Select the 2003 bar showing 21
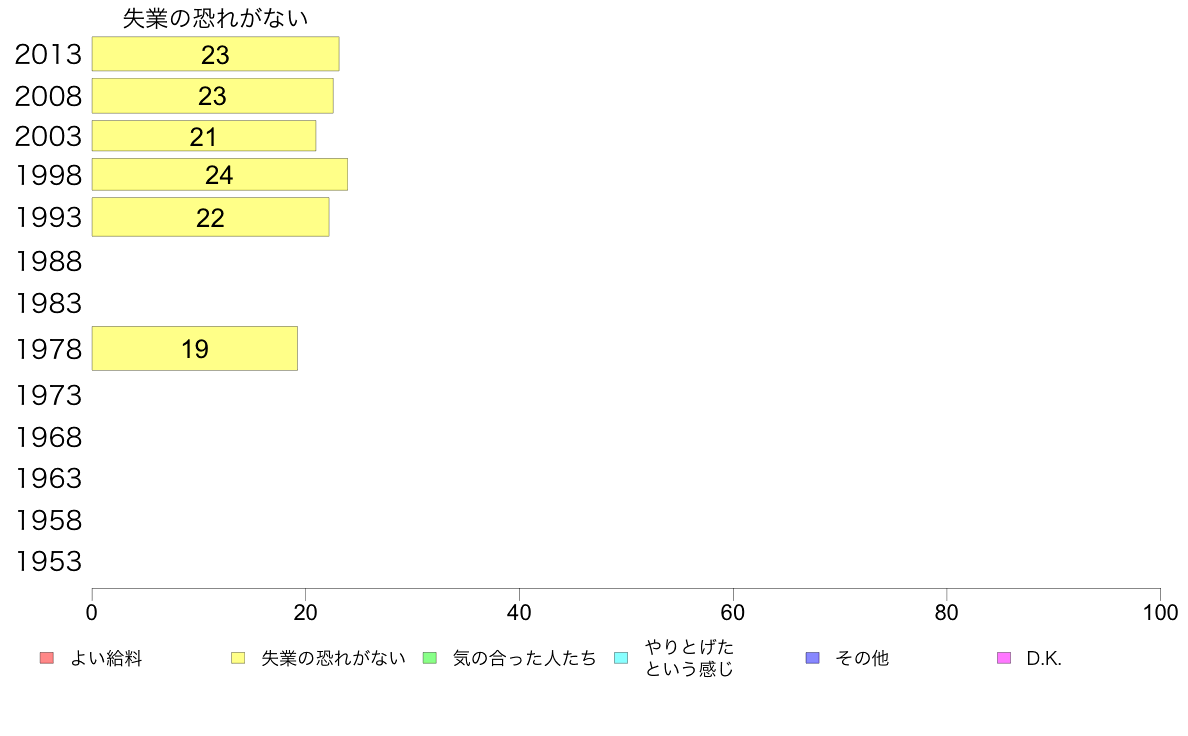This screenshot has width=1188, height=736. [x=204, y=136]
